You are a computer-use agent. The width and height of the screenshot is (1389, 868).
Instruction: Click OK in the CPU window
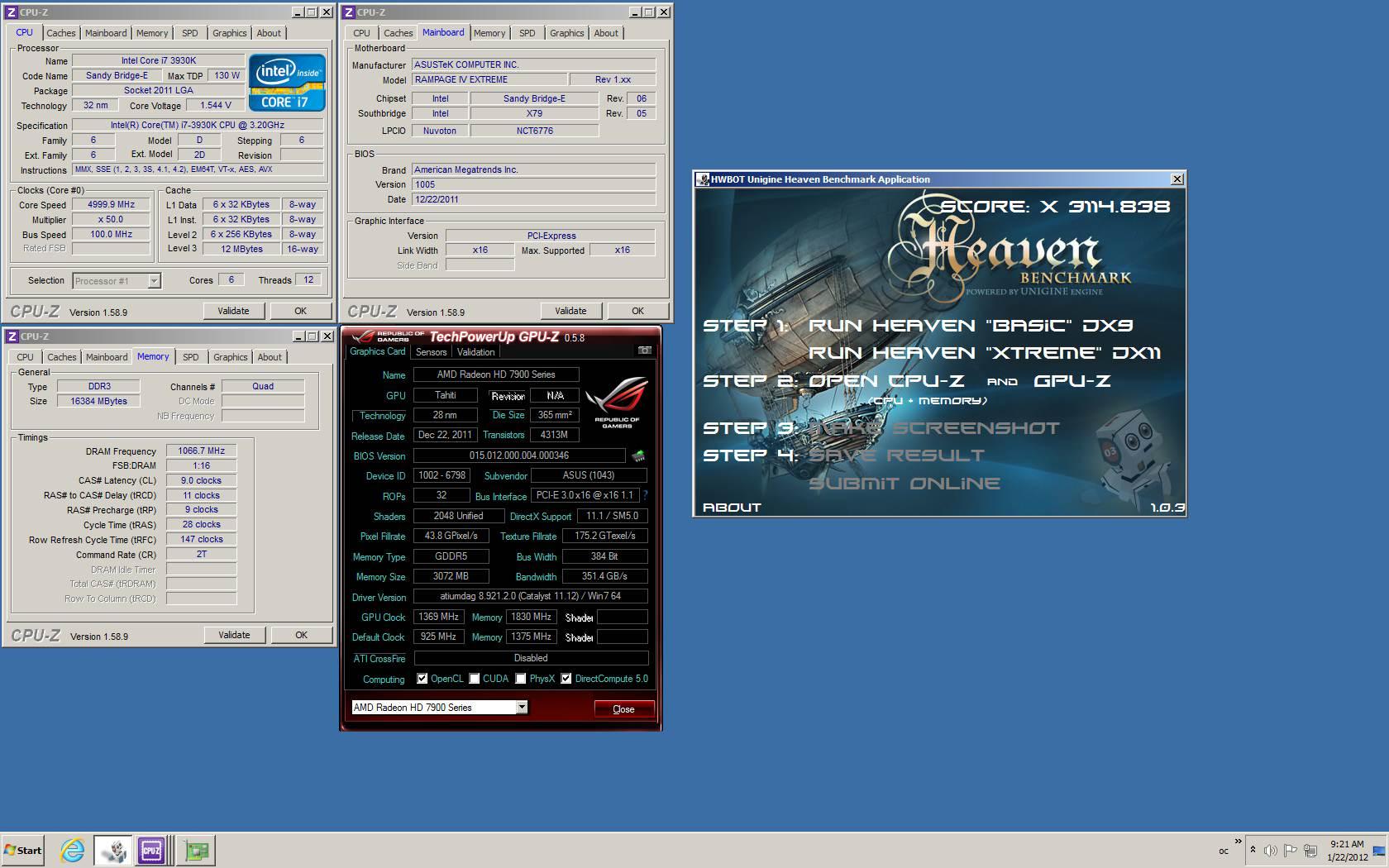coord(300,311)
